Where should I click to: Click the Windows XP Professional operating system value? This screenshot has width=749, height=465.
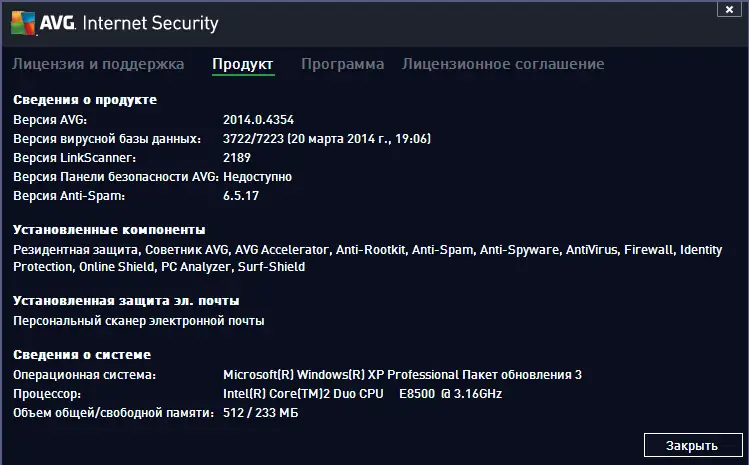pyautogui.click(x=402, y=375)
